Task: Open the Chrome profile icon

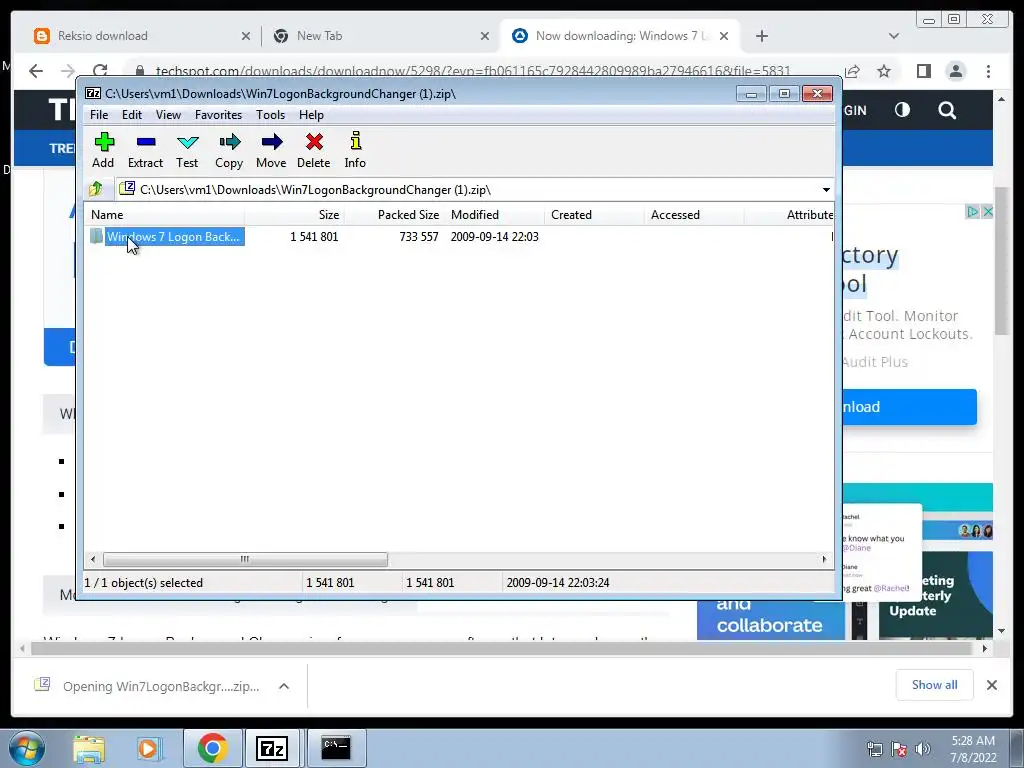Action: pos(956,71)
